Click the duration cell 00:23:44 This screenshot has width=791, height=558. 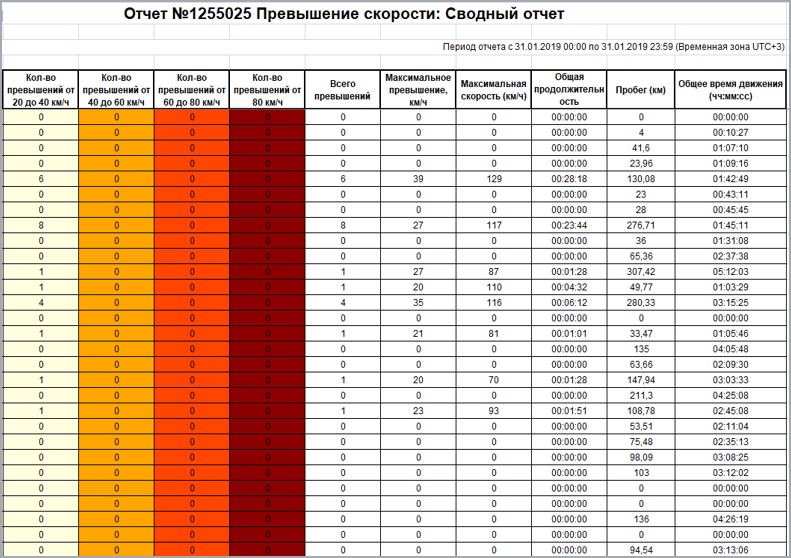point(569,226)
